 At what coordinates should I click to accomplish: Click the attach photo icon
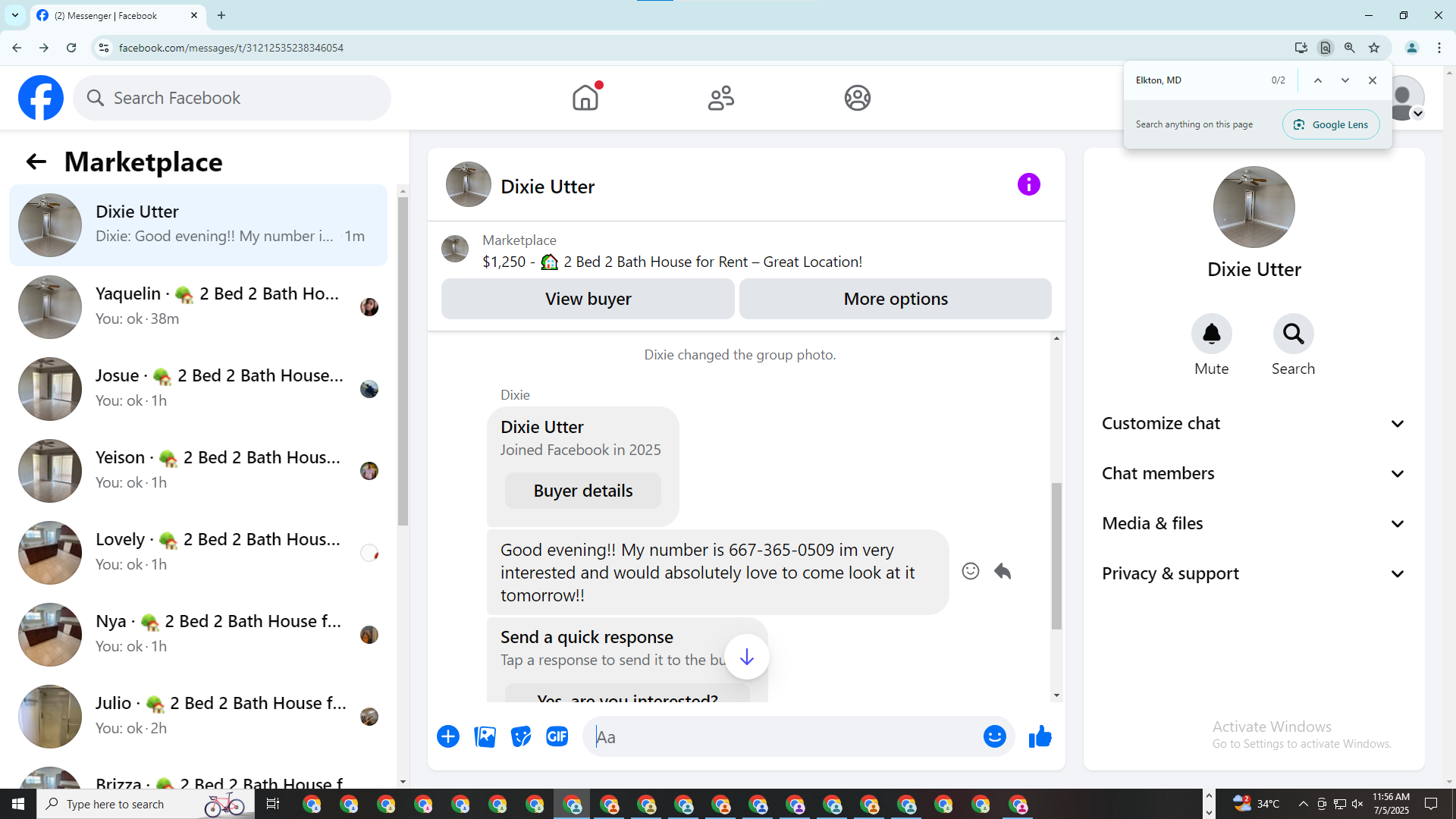tap(485, 736)
